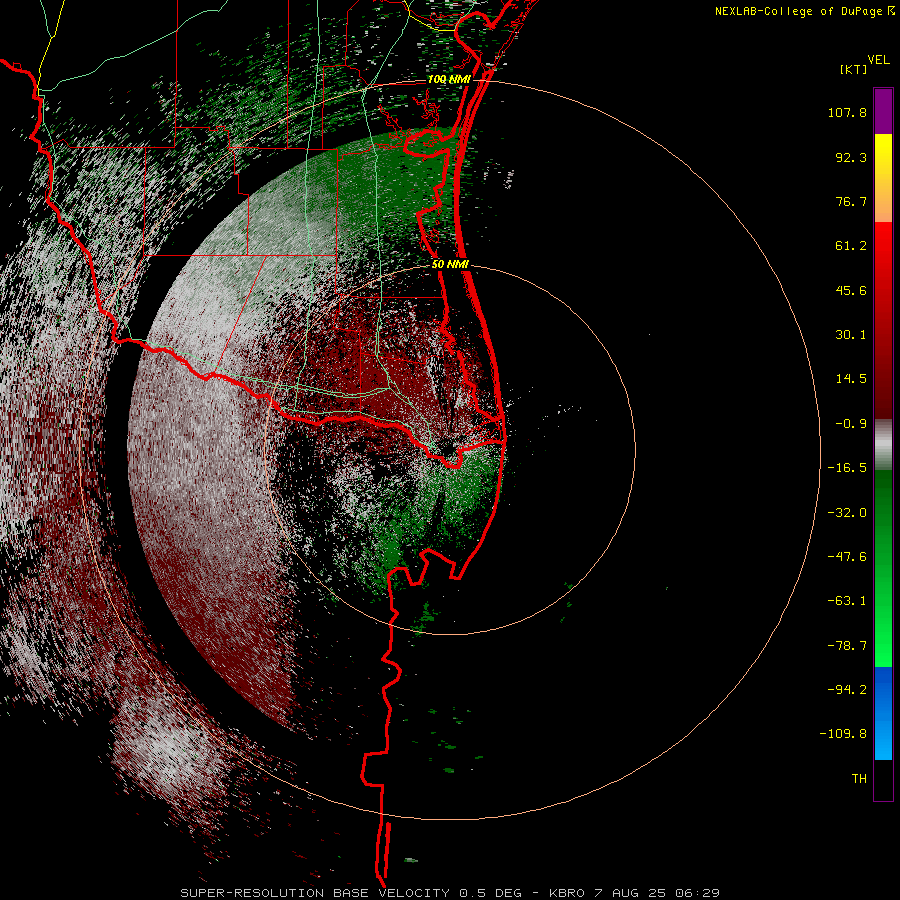Select the -32.0 scale value
The height and width of the screenshot is (900, 900).
[847, 513]
